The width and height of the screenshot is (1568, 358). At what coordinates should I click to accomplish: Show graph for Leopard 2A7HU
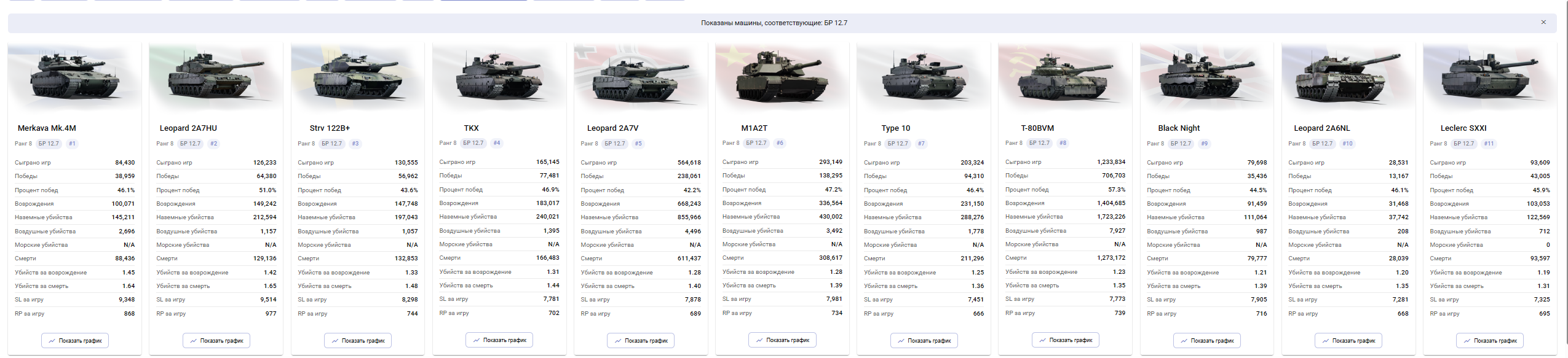[216, 340]
